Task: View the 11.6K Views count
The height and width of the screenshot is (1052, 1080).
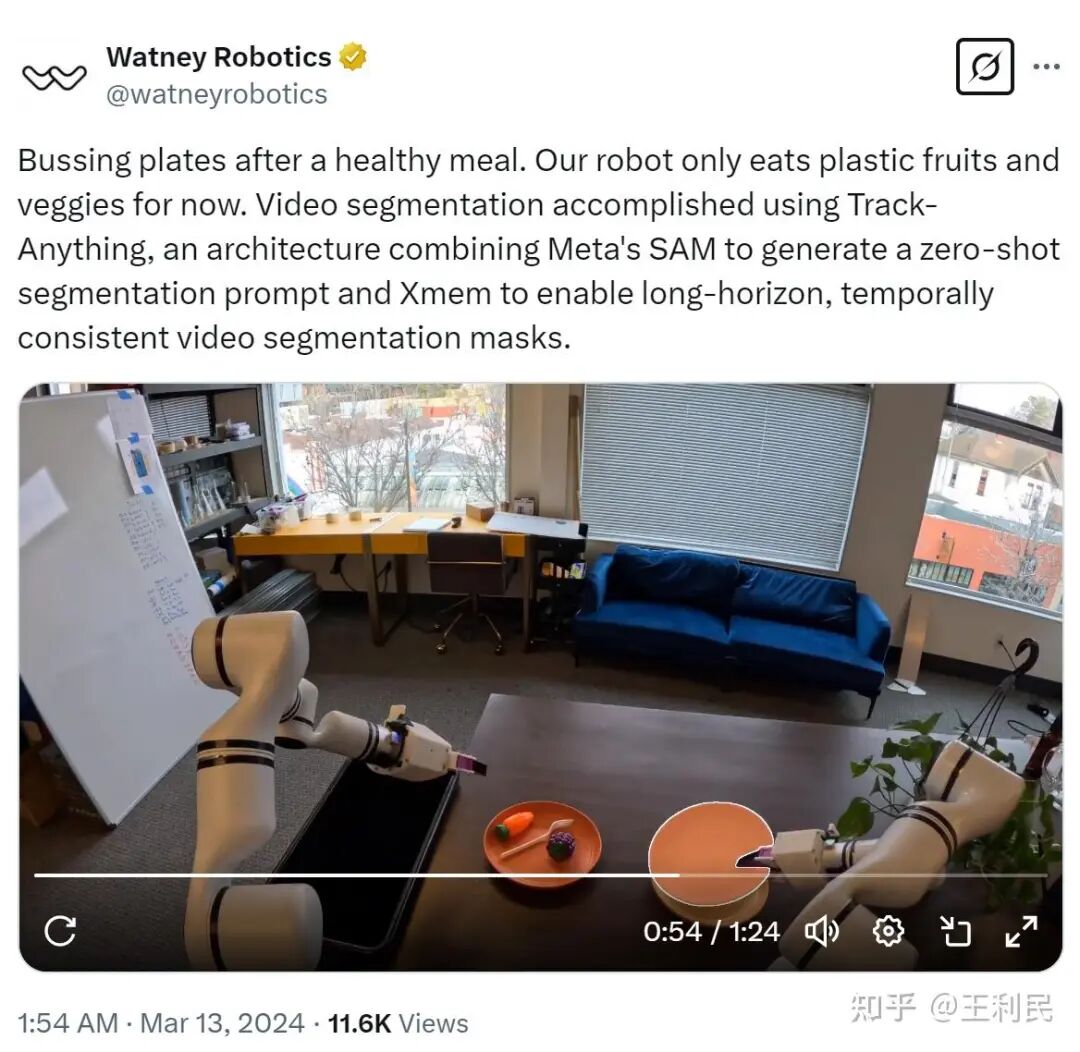Action: coord(398,1023)
